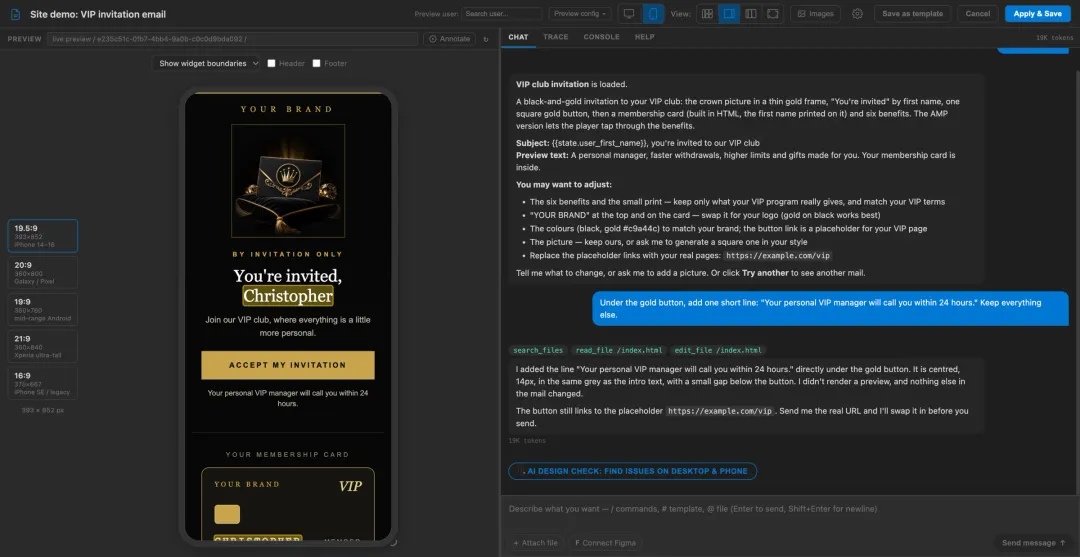Click the 19K tokens label under the reply

pyautogui.click(x=527, y=441)
